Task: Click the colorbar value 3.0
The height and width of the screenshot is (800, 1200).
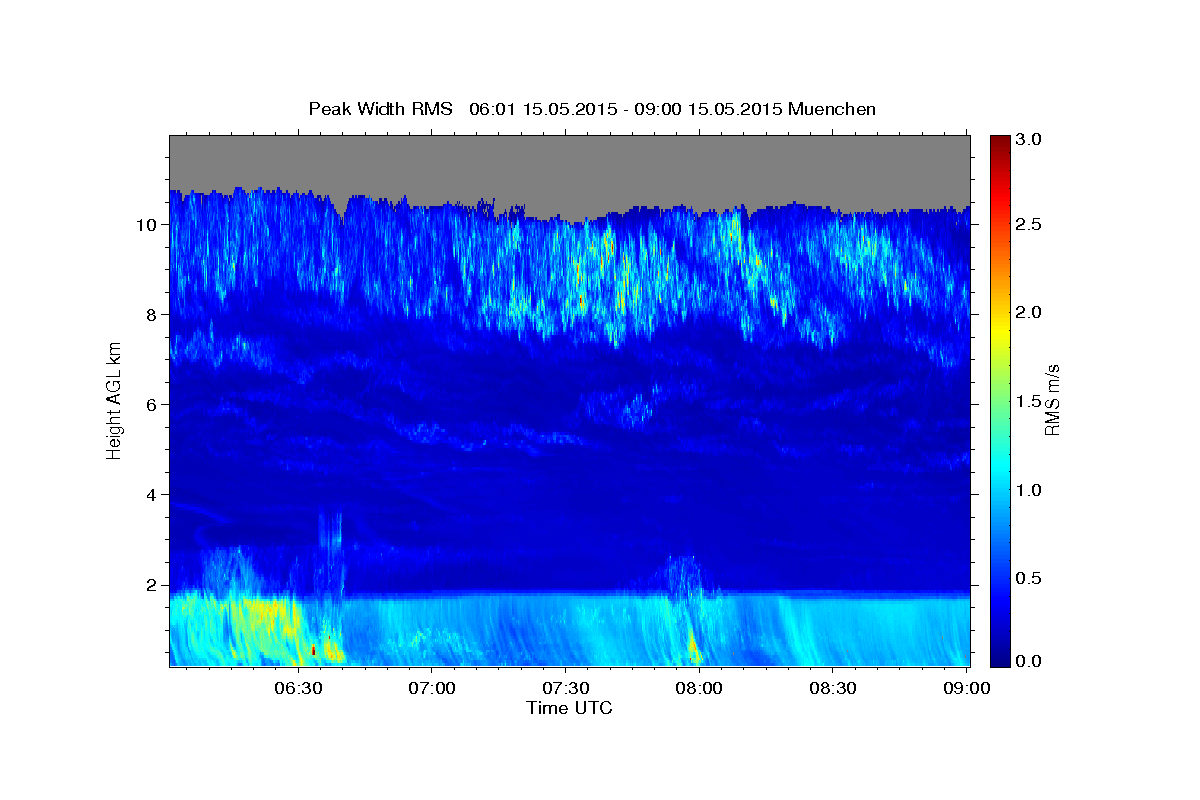Action: click(x=1029, y=140)
